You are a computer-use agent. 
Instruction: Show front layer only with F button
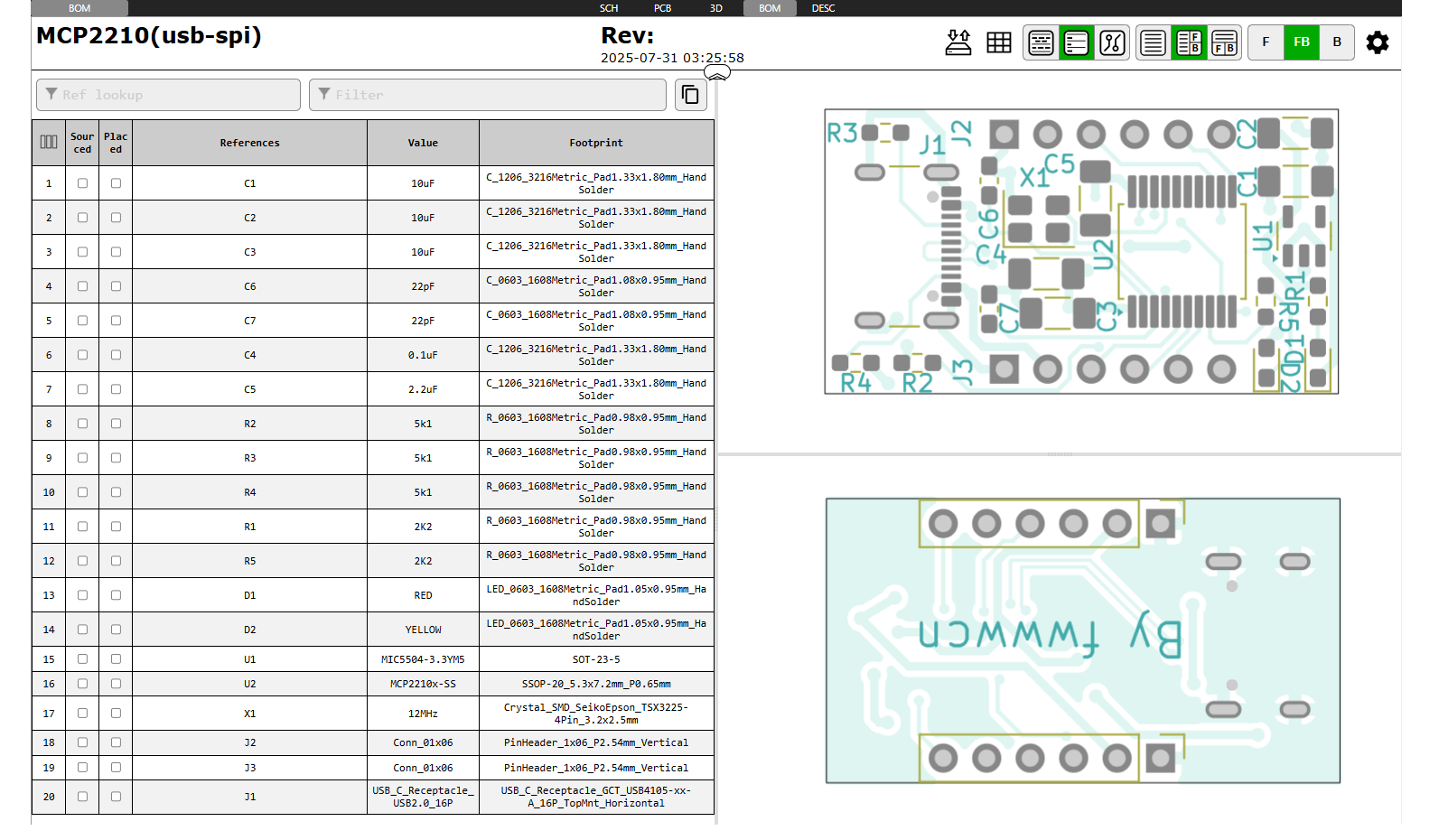coord(1266,42)
